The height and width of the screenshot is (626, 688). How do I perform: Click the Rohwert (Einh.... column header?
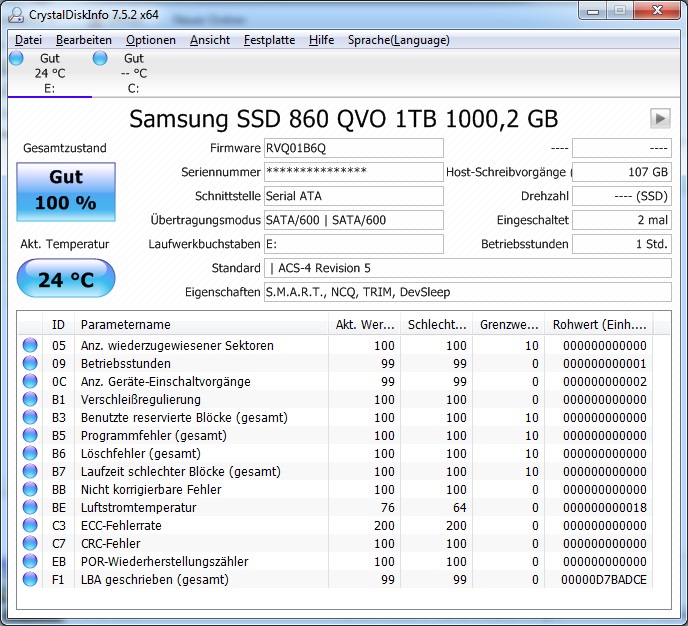click(x=599, y=325)
